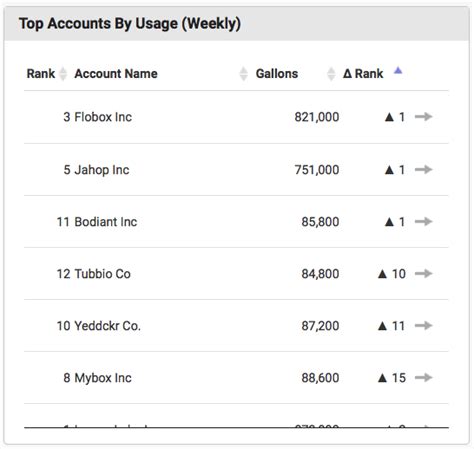Click the Top Accounts By Usage (Weekly) title
The width and height of the screenshot is (474, 449).
click(130, 24)
